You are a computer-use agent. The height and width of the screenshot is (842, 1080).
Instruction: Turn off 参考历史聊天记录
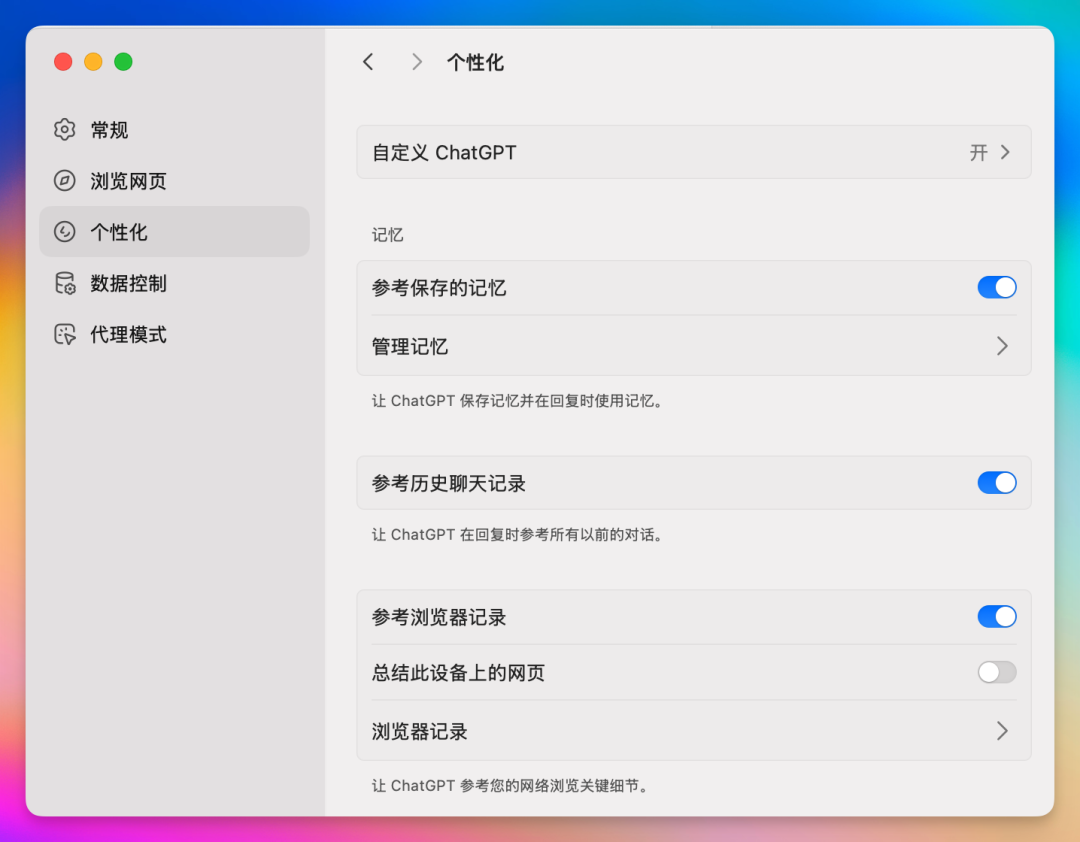point(996,482)
